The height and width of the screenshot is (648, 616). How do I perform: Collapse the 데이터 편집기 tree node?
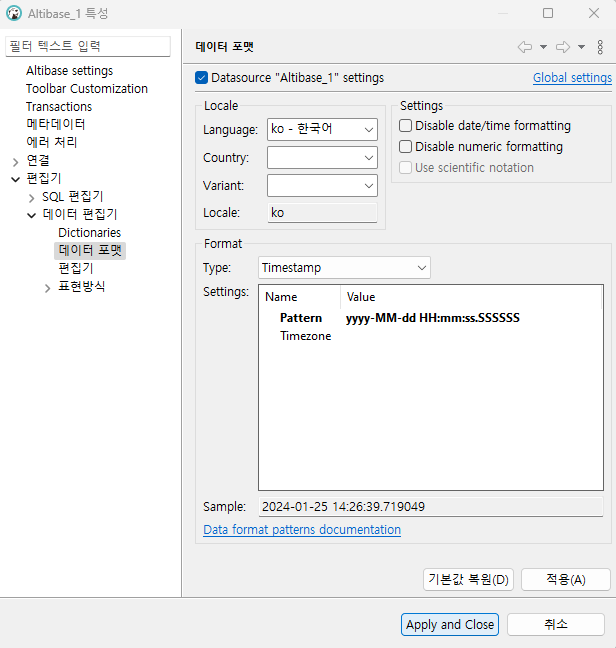tap(31, 215)
